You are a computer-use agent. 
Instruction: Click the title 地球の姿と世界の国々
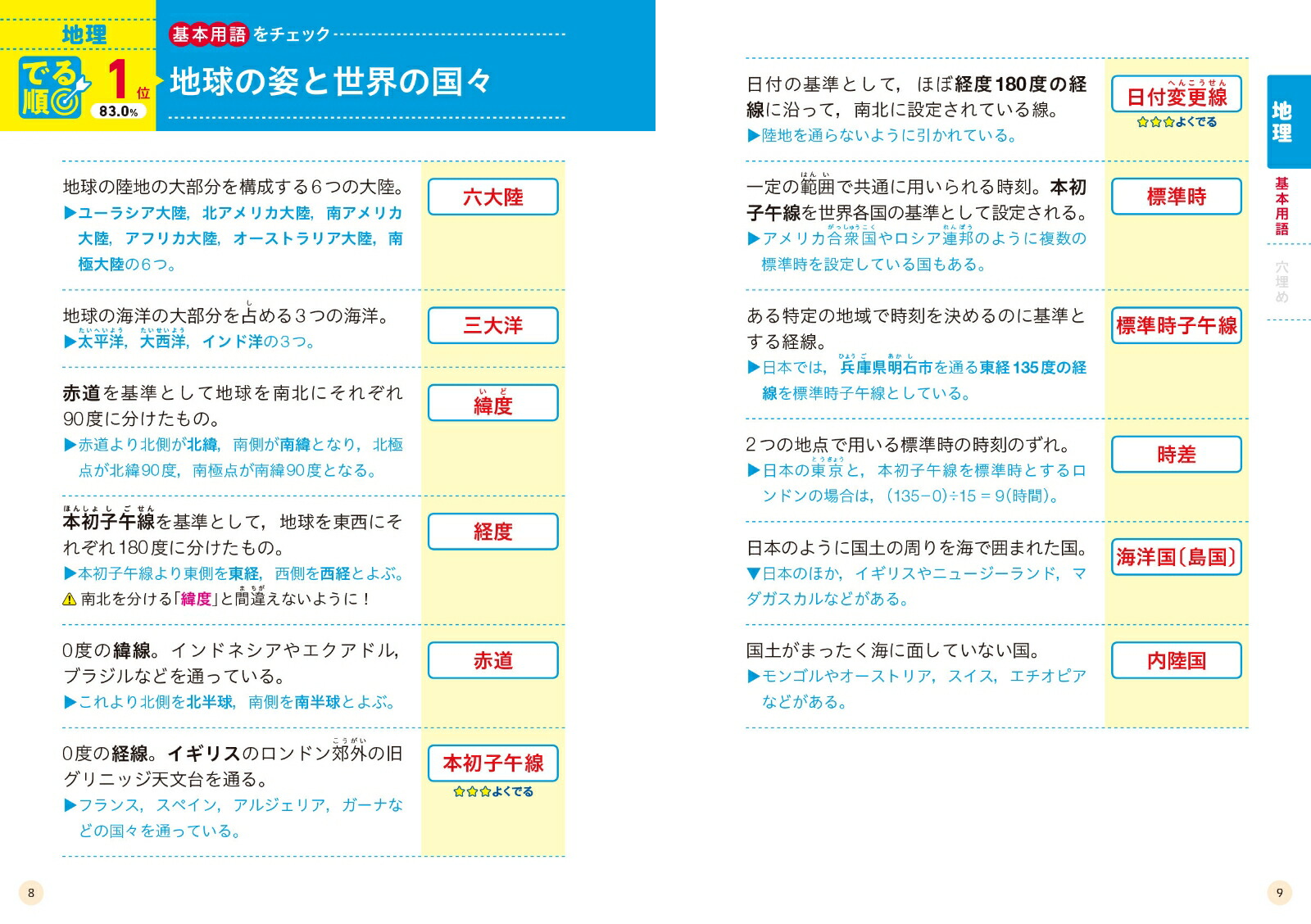(331, 81)
